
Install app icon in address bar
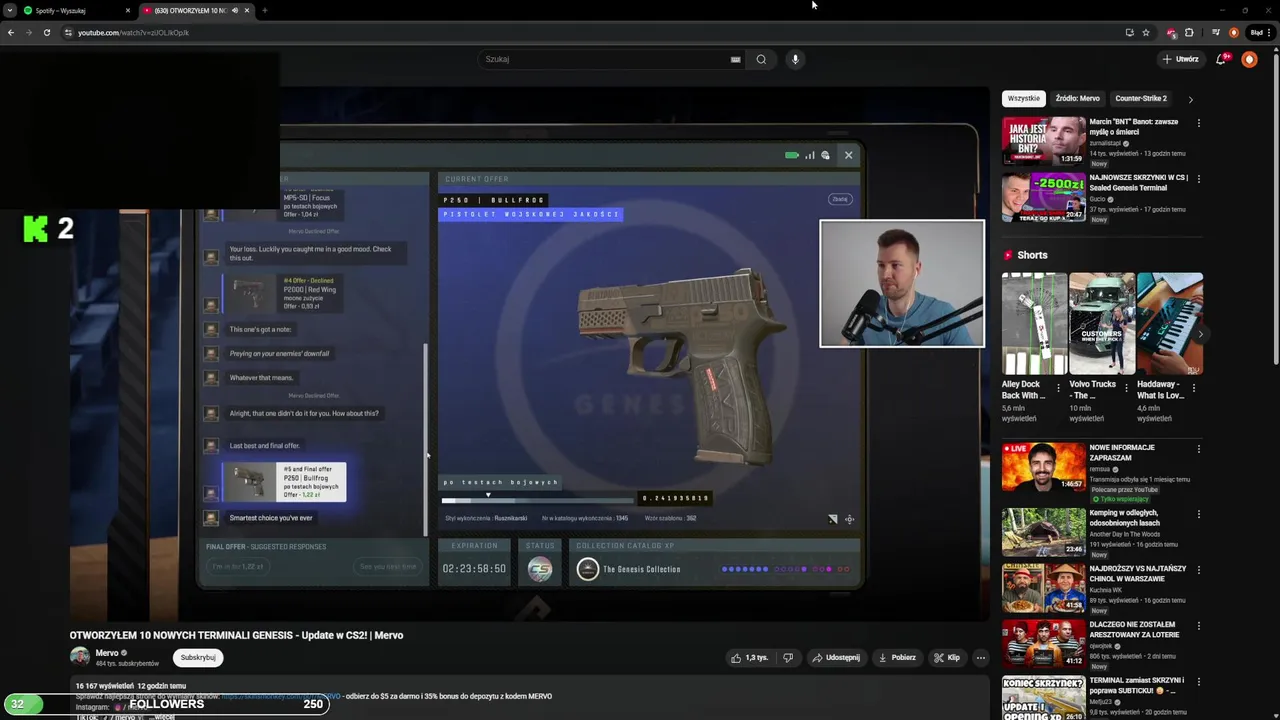(x=1130, y=32)
